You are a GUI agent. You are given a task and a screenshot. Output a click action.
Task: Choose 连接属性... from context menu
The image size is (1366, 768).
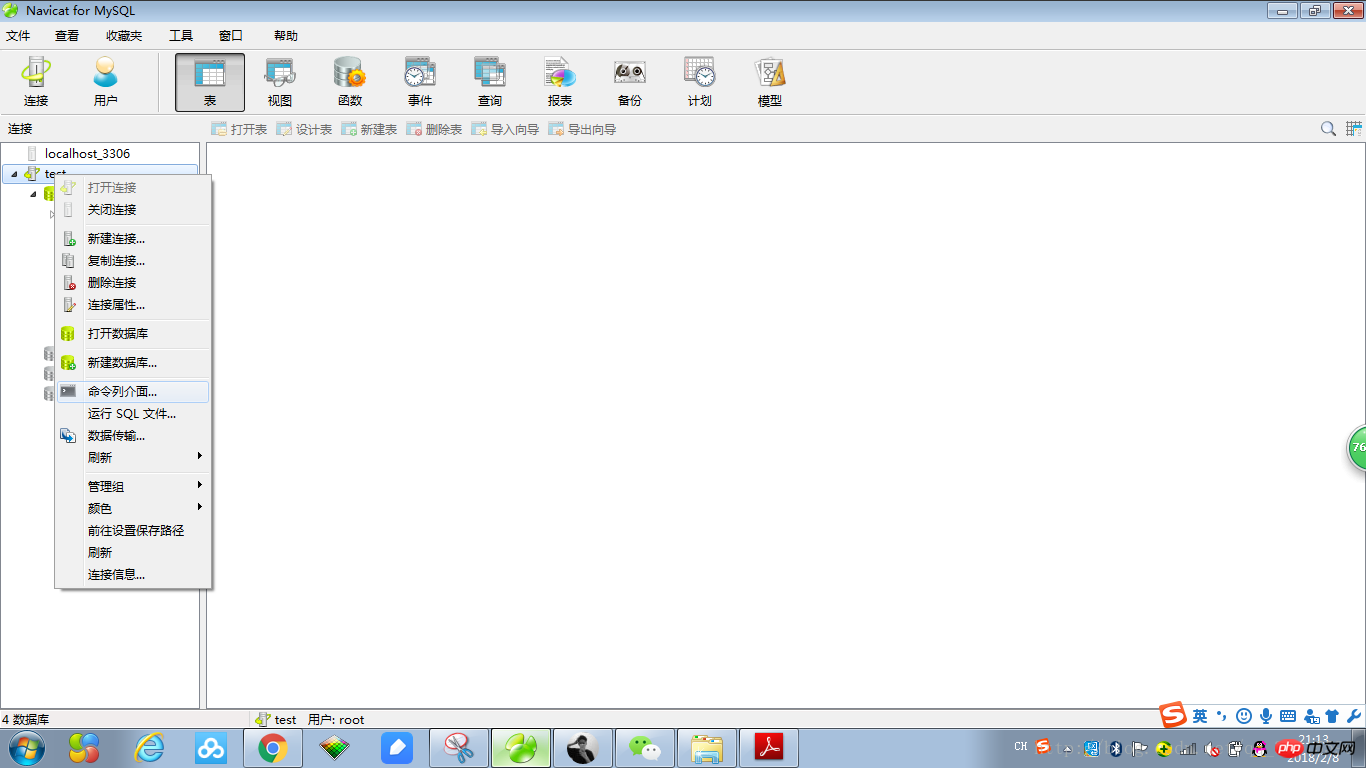coord(133,305)
